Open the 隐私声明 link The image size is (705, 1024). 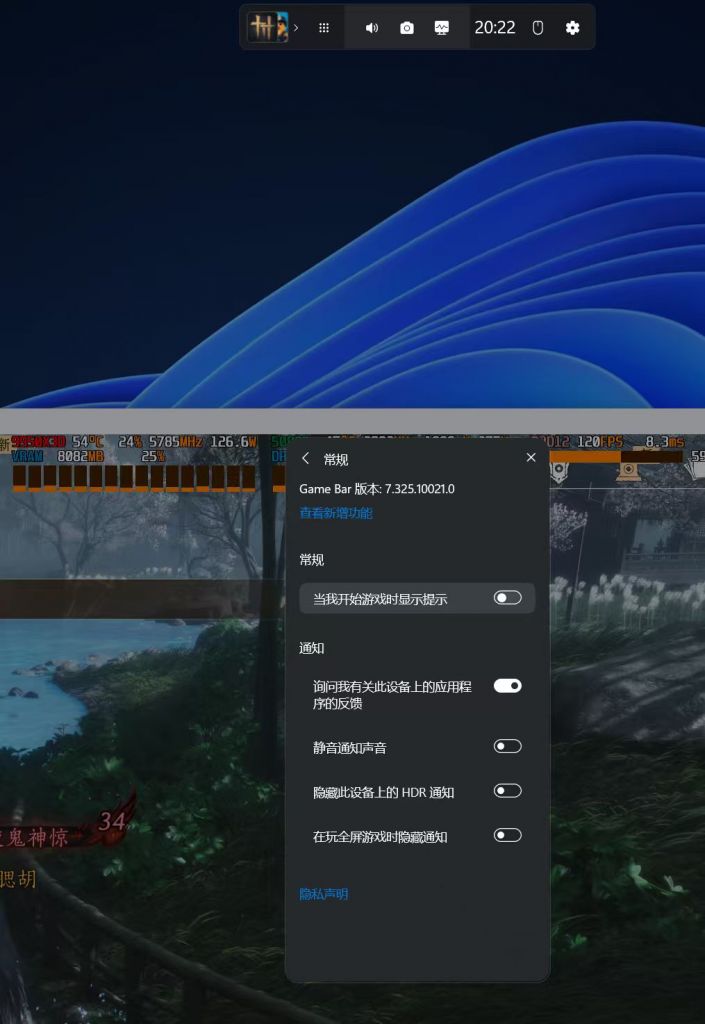[324, 894]
